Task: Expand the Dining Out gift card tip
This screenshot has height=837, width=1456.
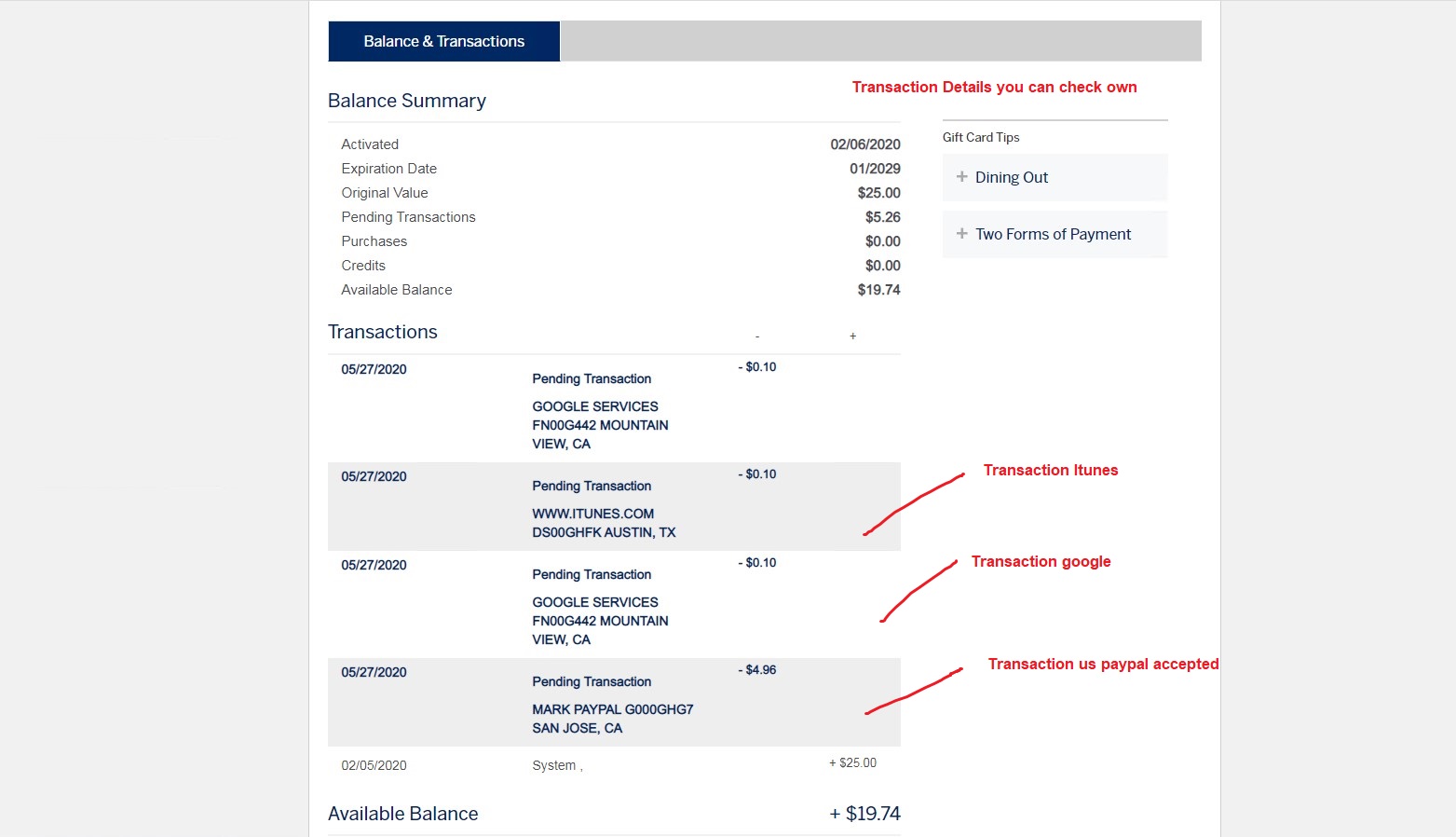Action: point(1011,177)
